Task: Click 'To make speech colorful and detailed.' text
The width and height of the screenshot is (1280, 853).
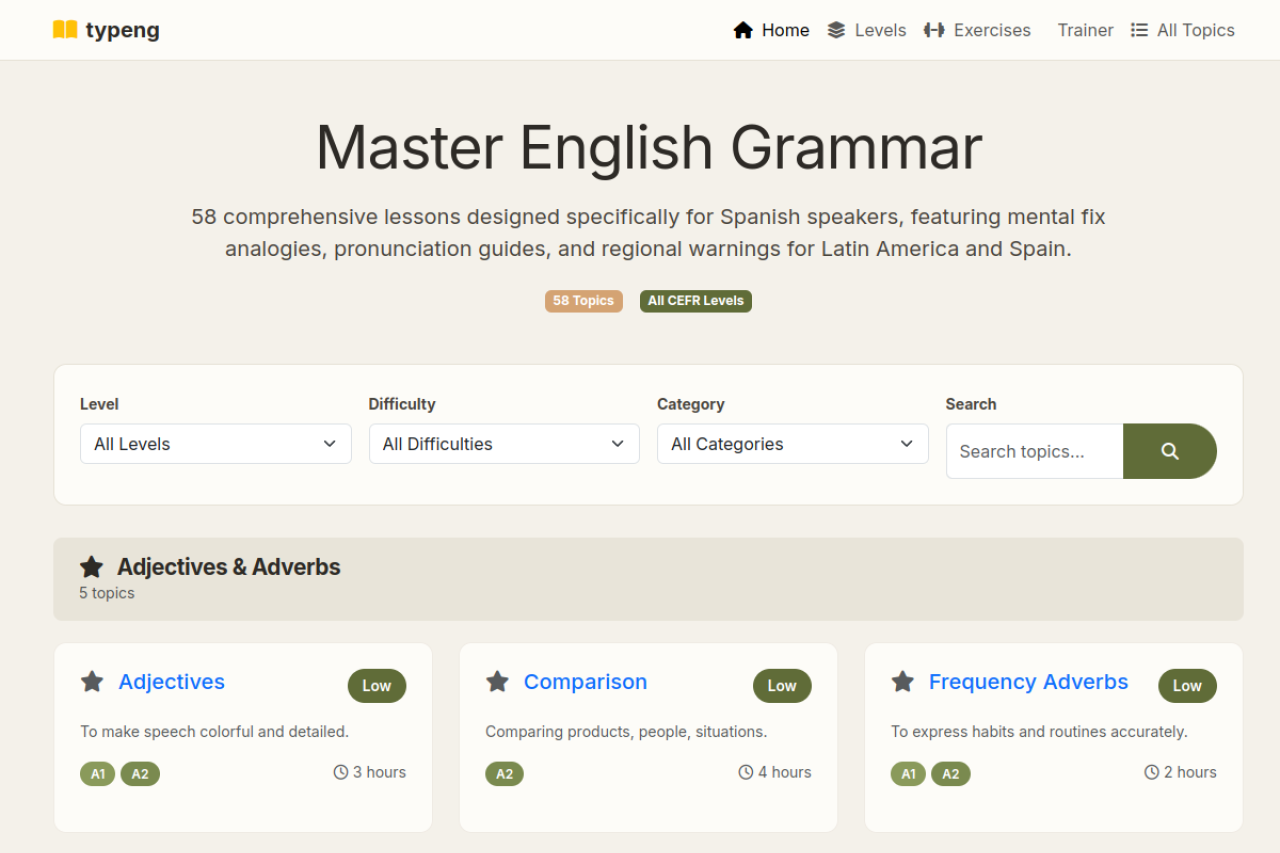Action: 215,732
